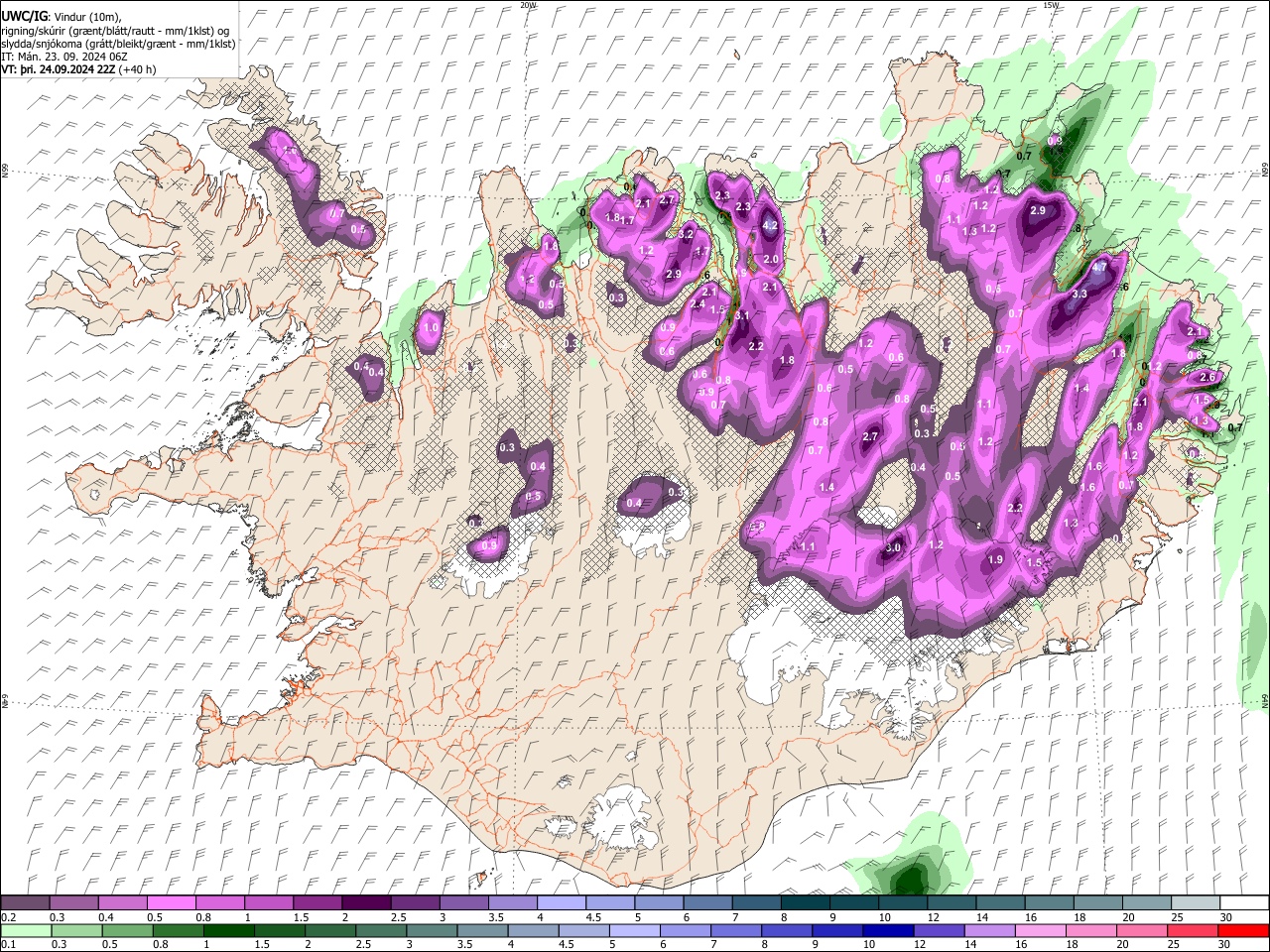Pick the pale green rain swatch between 0.1 and 0.3
The height and width of the screenshot is (952, 1270).
tap(27, 930)
